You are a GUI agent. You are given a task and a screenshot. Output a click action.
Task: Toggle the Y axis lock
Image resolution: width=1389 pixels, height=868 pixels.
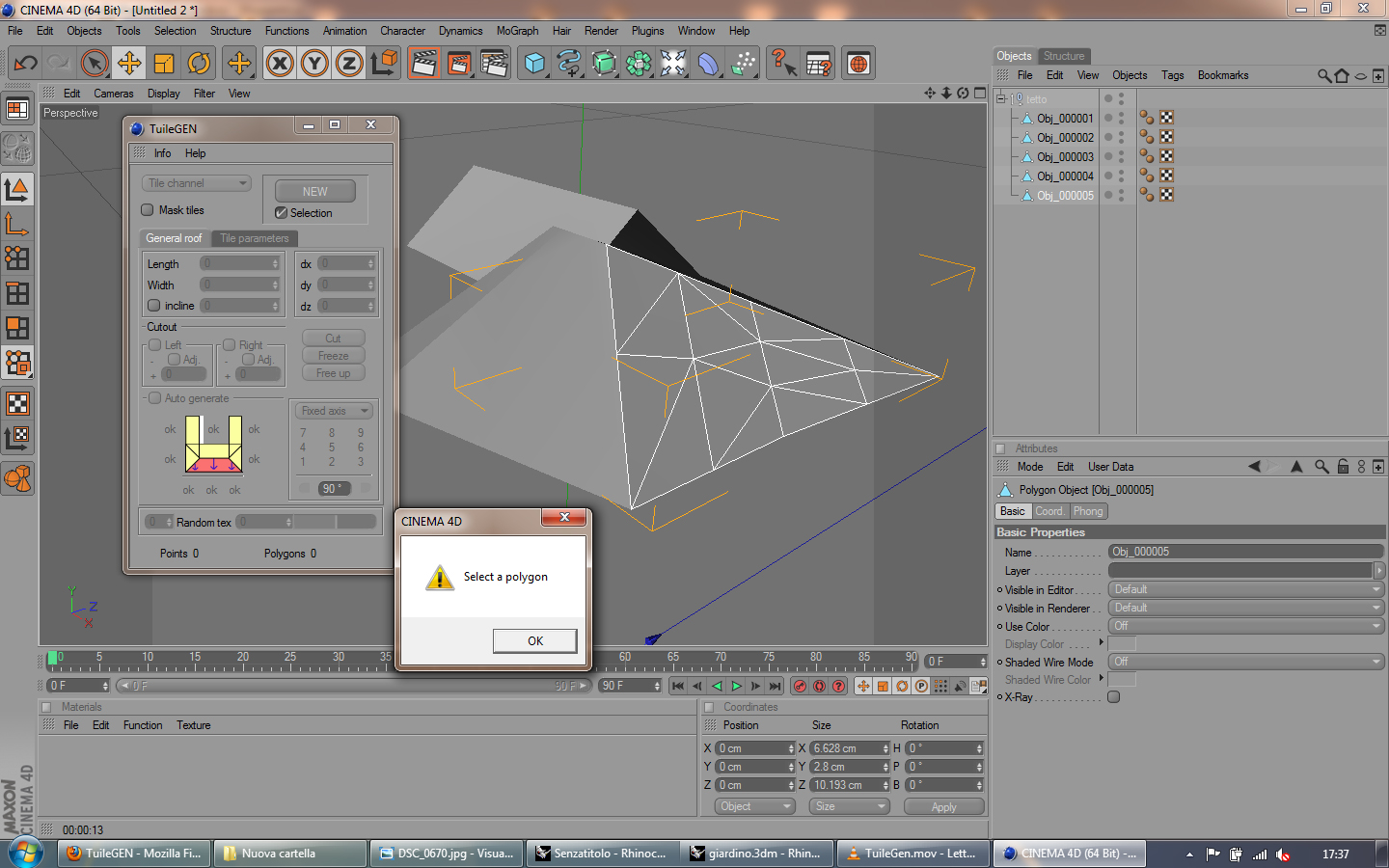[x=314, y=64]
